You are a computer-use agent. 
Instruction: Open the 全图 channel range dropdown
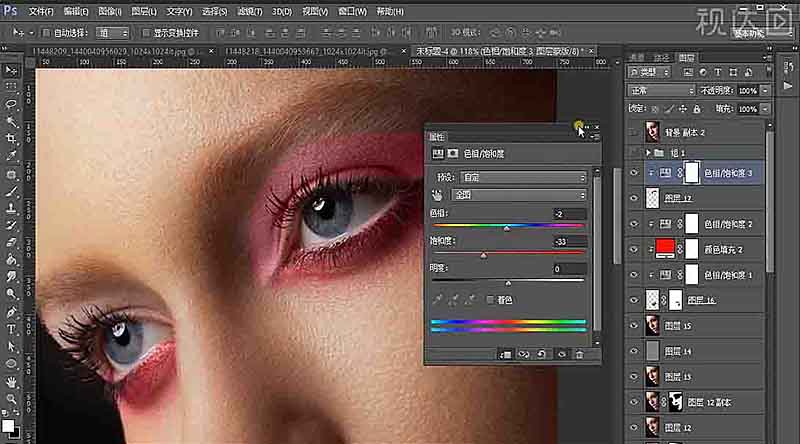[519, 195]
